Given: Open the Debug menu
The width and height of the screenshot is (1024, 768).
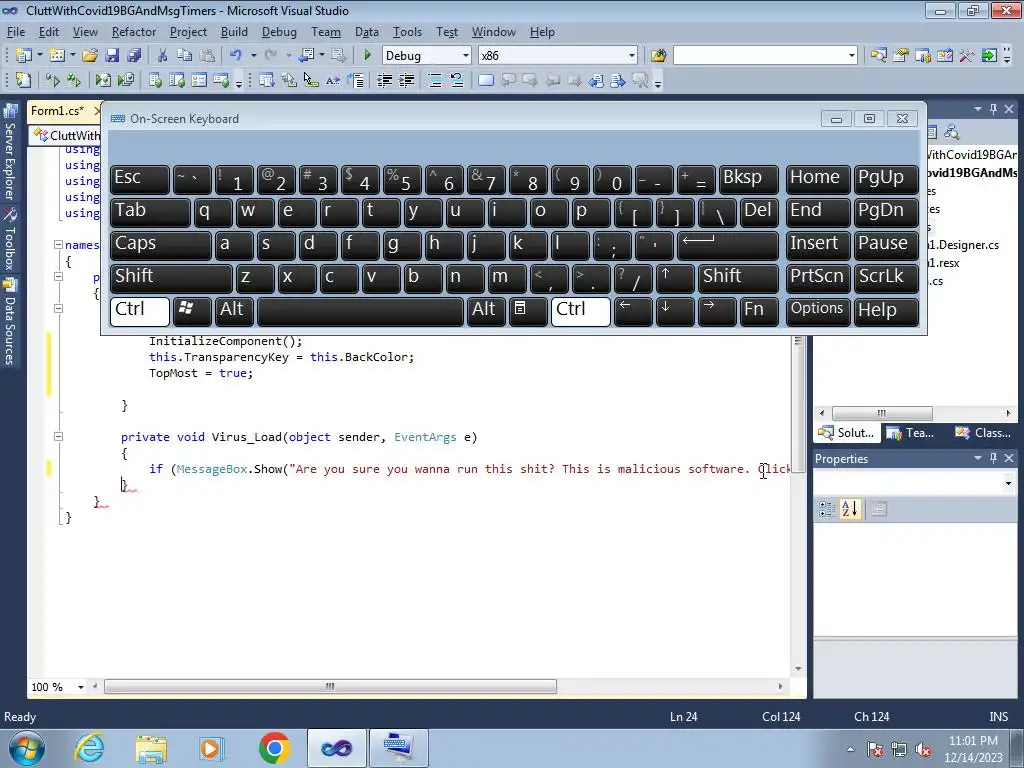Looking at the screenshot, I should [x=279, y=31].
